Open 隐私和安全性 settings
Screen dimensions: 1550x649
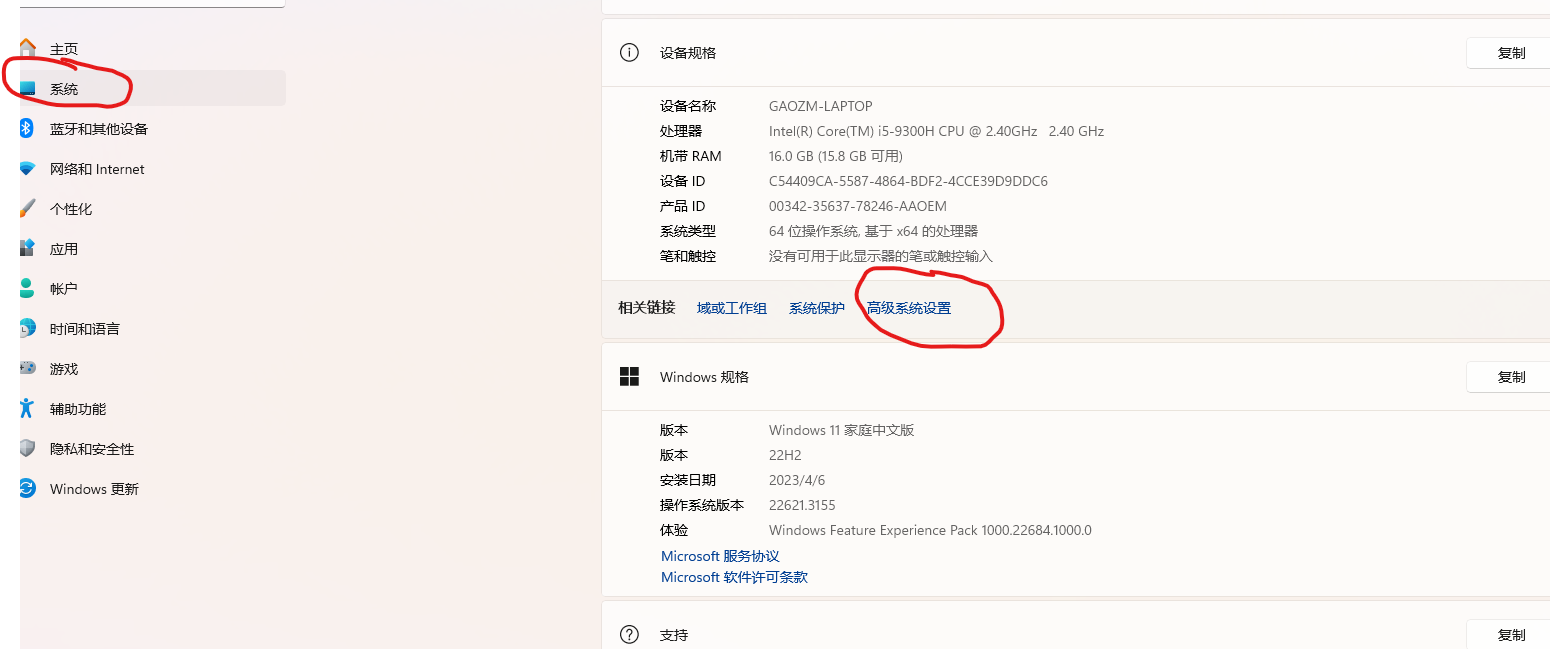point(153,449)
